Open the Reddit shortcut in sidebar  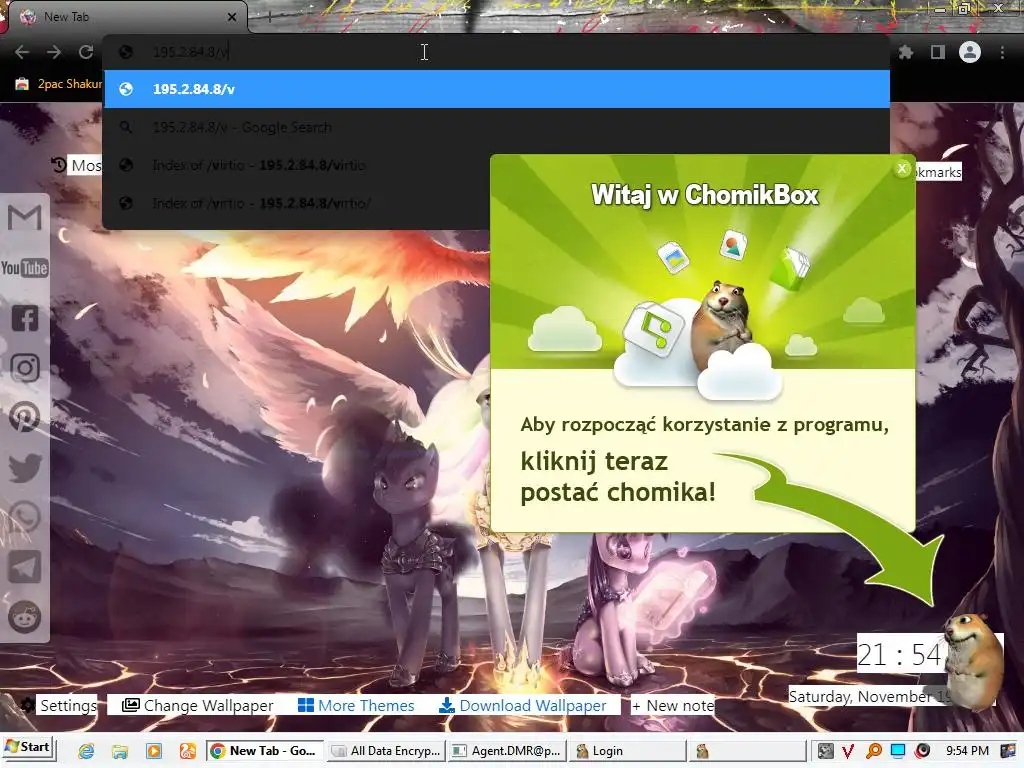coord(25,616)
